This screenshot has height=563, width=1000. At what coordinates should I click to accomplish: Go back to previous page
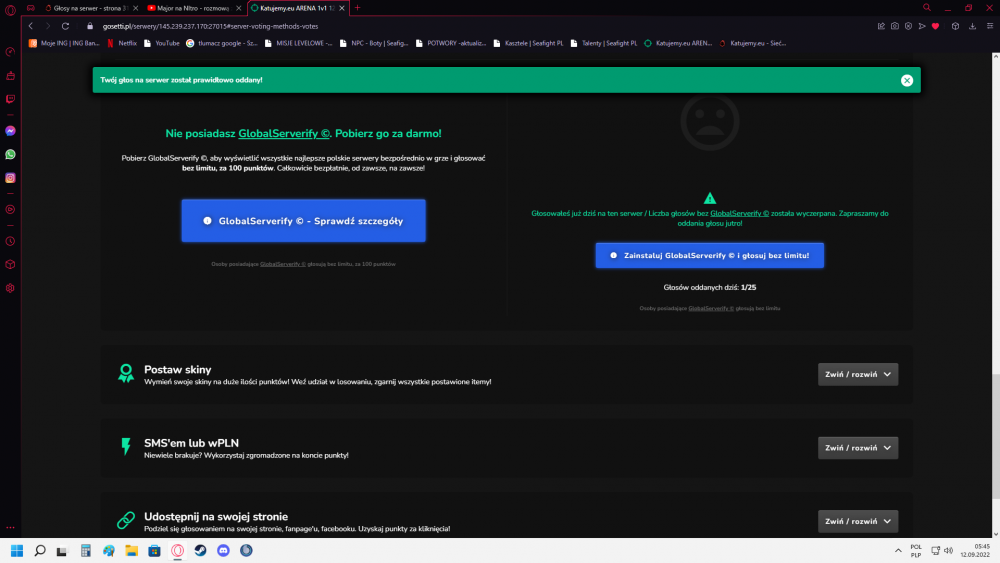click(x=31, y=26)
